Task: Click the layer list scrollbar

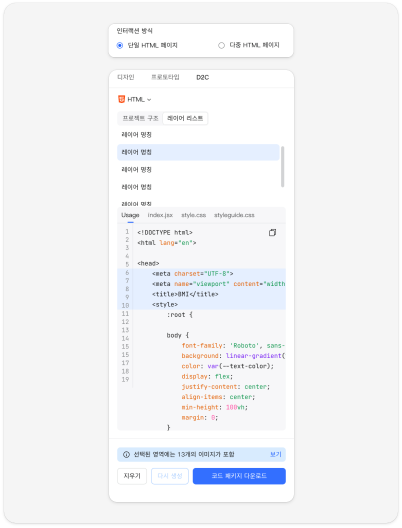Action: coord(282,166)
